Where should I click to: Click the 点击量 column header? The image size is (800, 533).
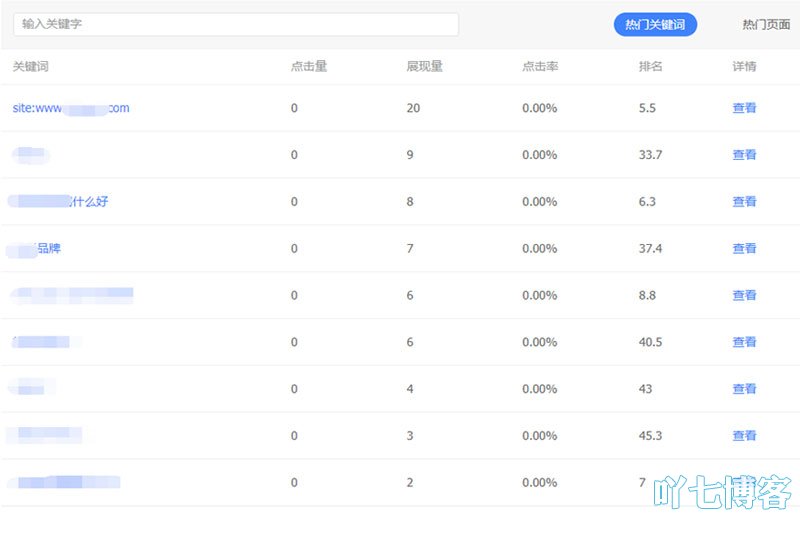point(309,66)
